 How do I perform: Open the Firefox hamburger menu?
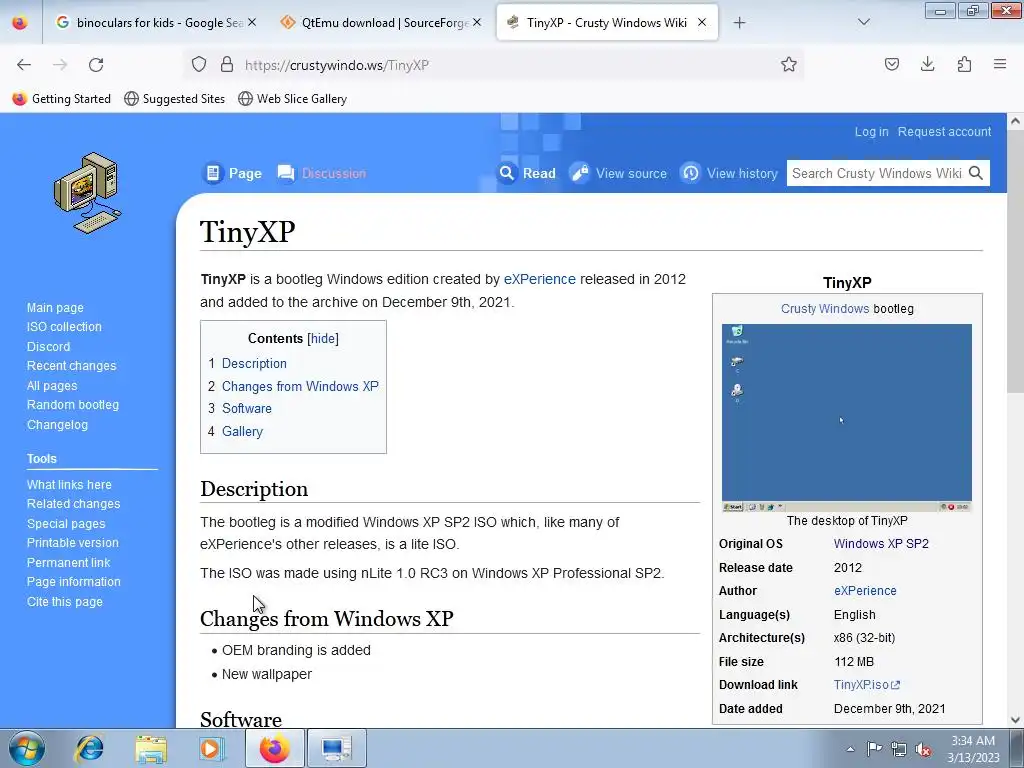1000,64
